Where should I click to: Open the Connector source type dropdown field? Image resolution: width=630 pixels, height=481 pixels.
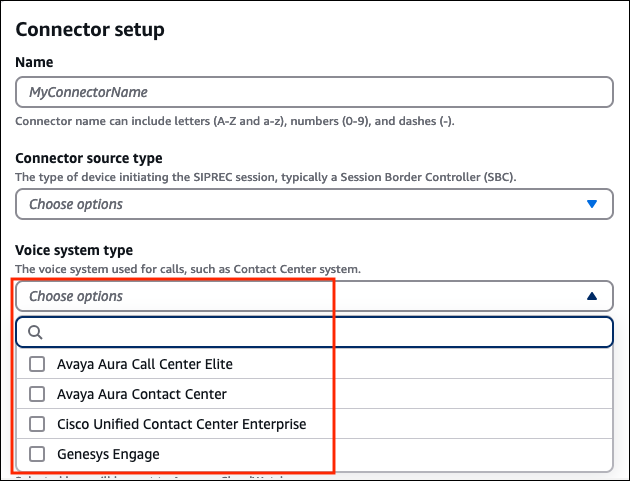point(300,204)
